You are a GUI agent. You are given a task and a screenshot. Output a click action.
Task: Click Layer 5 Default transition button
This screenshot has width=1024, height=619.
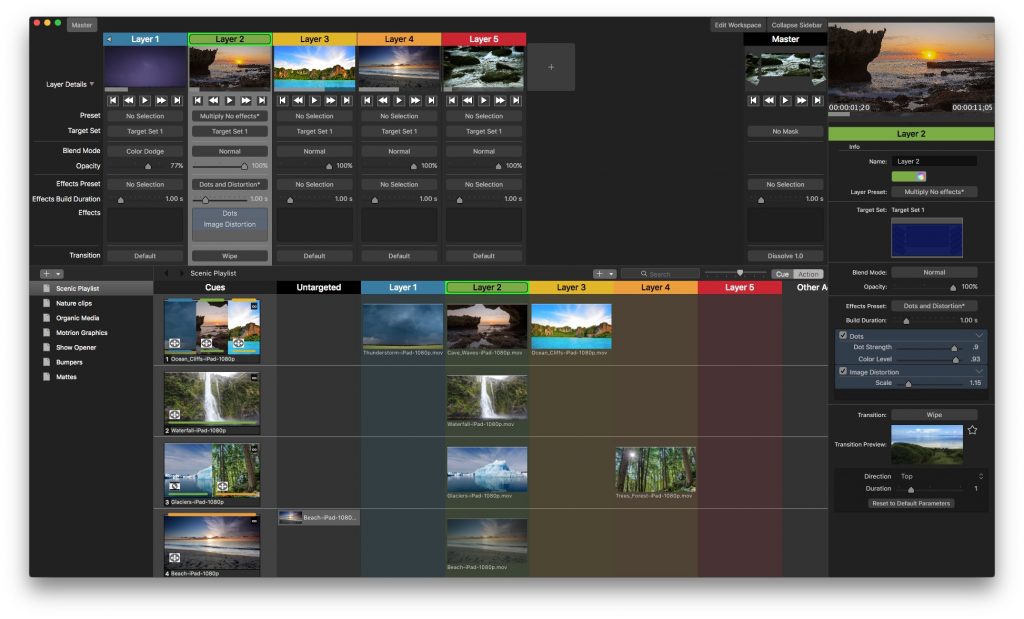coord(484,256)
